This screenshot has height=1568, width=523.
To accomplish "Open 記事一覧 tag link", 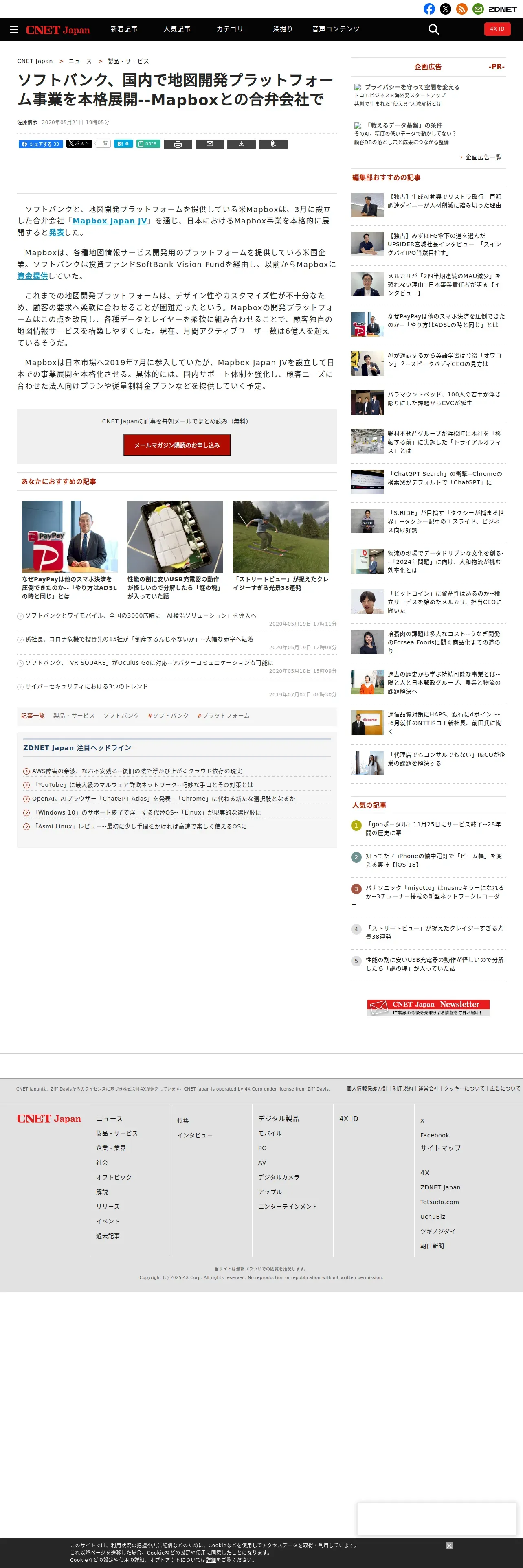I will 33,716.
